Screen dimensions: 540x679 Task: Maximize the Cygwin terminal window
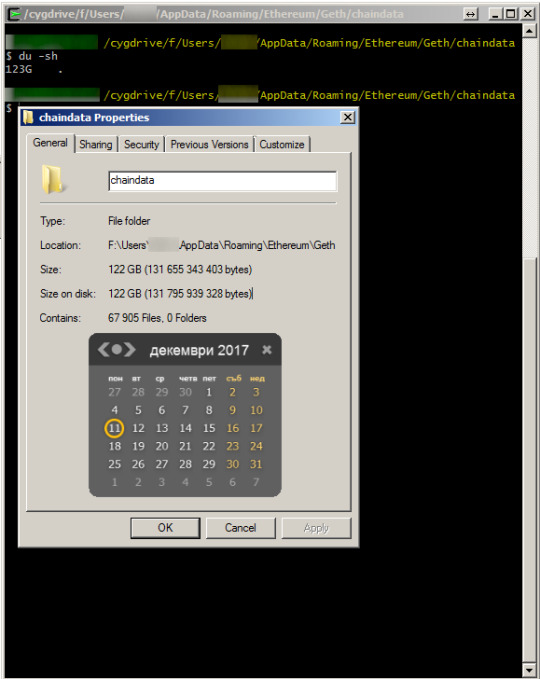click(511, 14)
